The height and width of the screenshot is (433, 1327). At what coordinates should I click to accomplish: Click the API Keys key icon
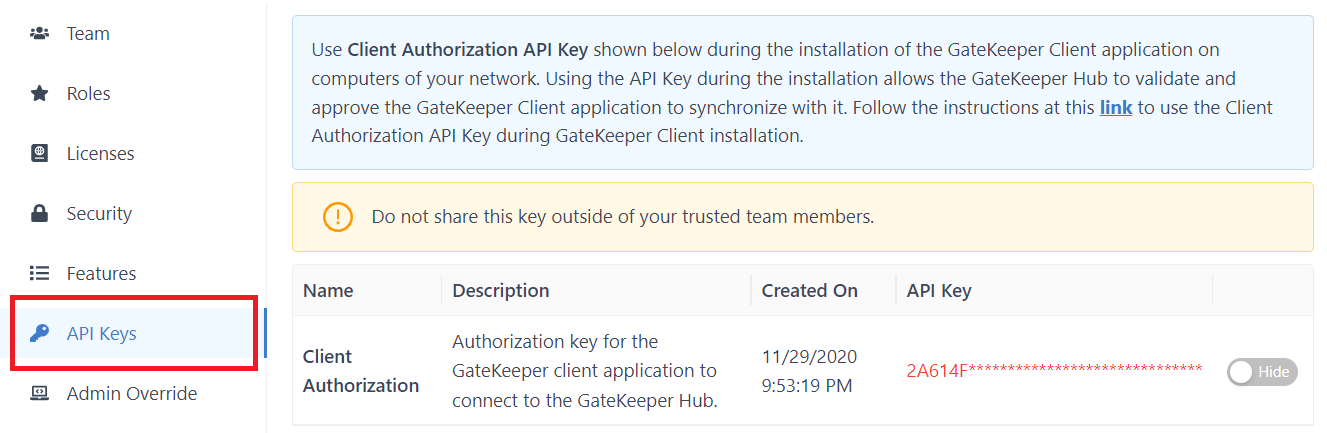pos(40,334)
